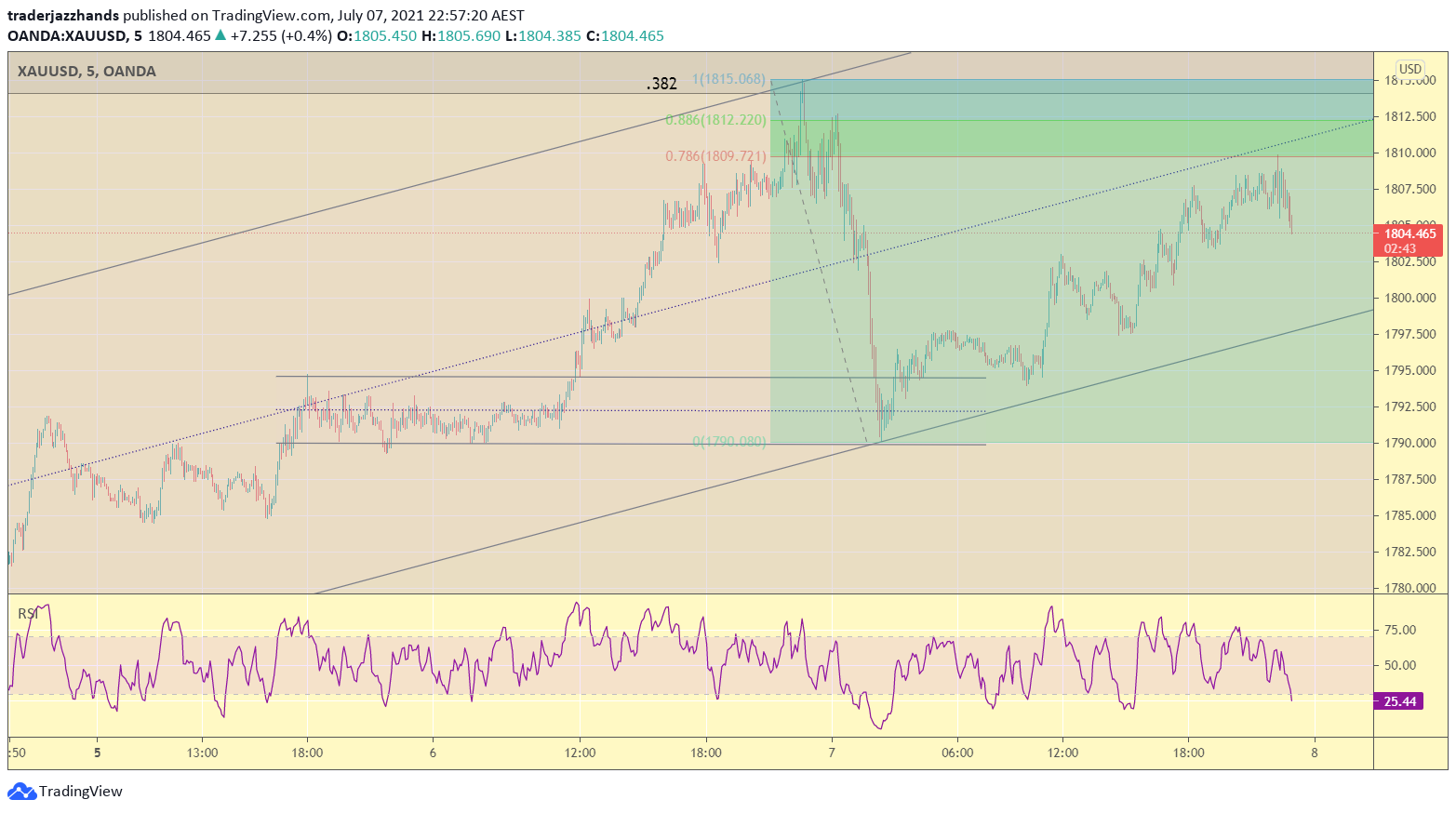Click the Fibonacci level label 0.886(1812.220)
This screenshot has height=813, width=1456.
tap(715, 120)
